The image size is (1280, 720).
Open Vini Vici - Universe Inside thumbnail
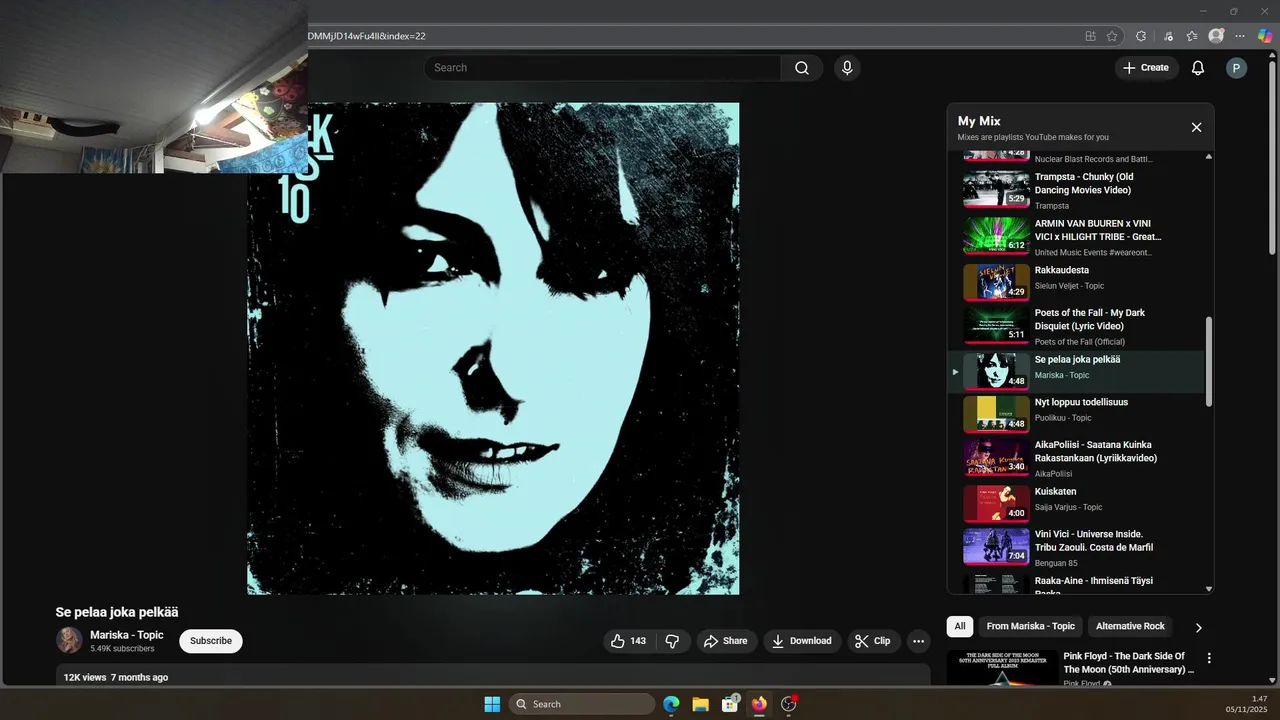996,547
